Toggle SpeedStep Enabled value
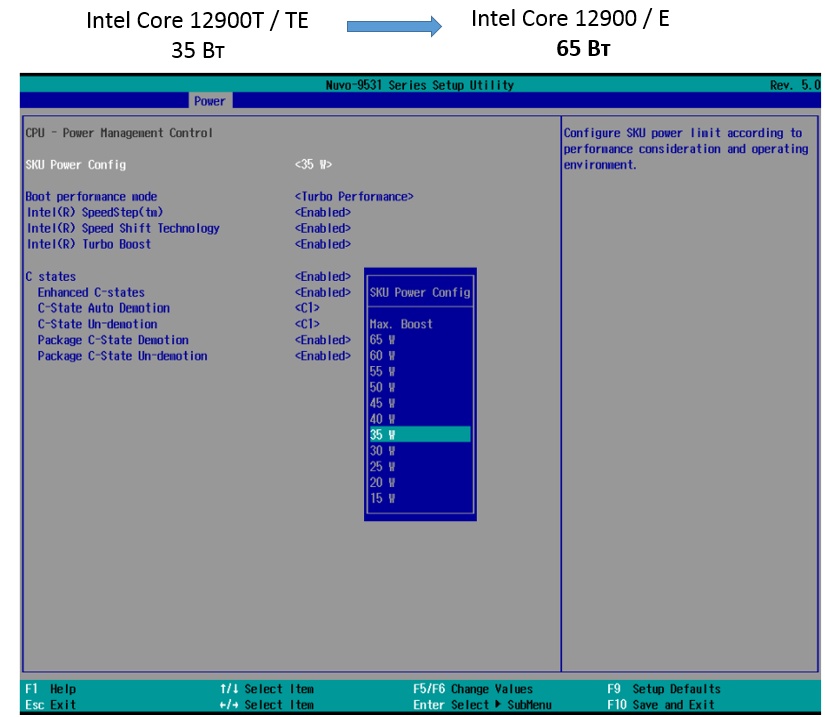 [x=323, y=213]
